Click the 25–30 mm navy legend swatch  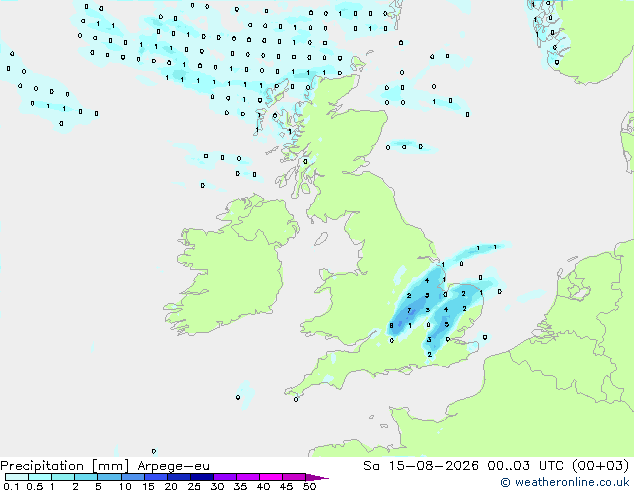click(x=201, y=477)
